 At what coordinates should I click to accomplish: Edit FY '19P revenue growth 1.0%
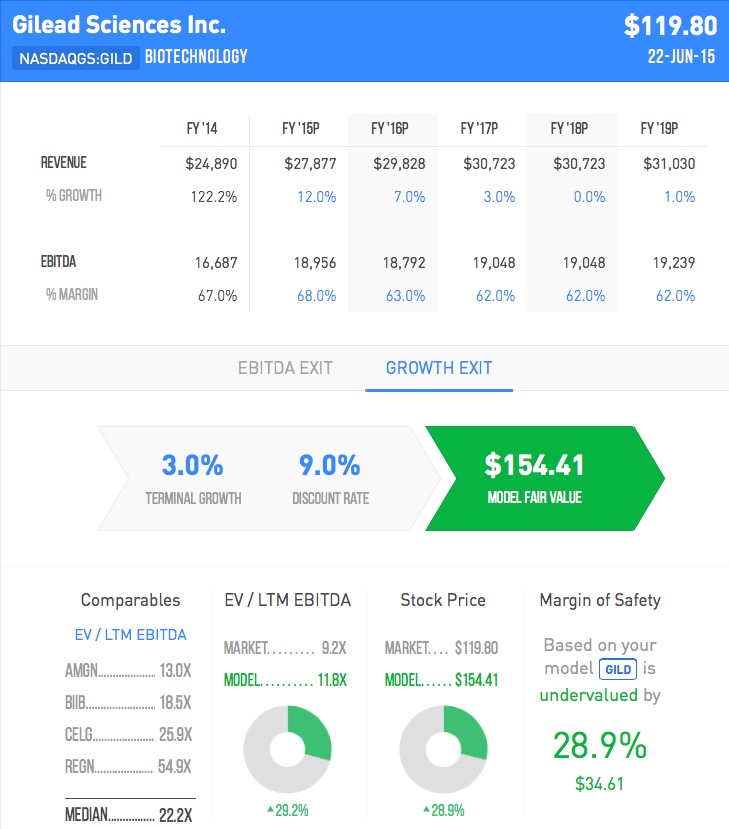tap(679, 197)
